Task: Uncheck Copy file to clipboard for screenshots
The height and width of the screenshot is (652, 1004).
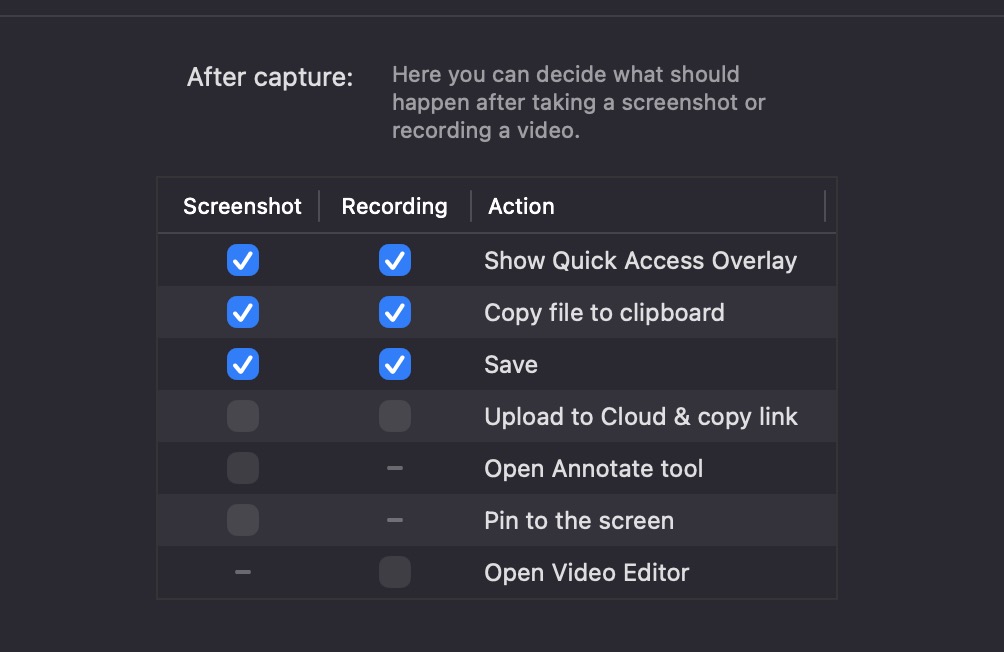Action: tap(242, 312)
